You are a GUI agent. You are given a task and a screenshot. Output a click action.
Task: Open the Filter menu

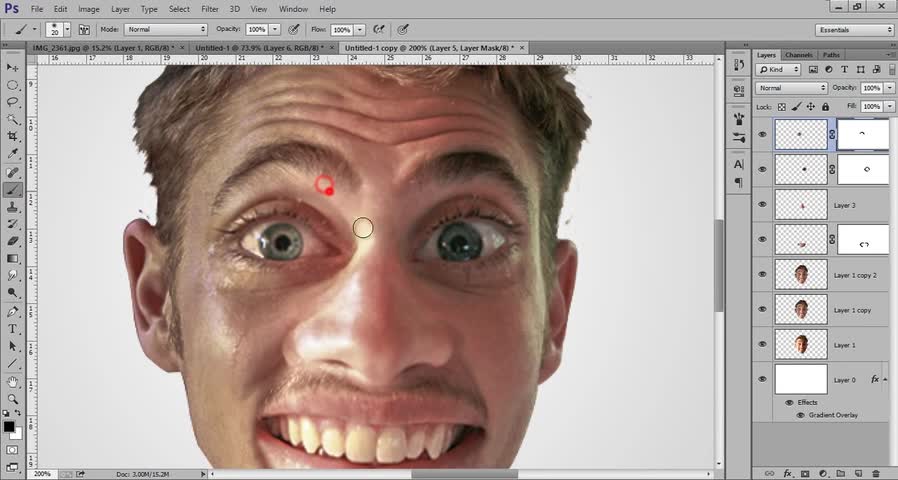210,9
